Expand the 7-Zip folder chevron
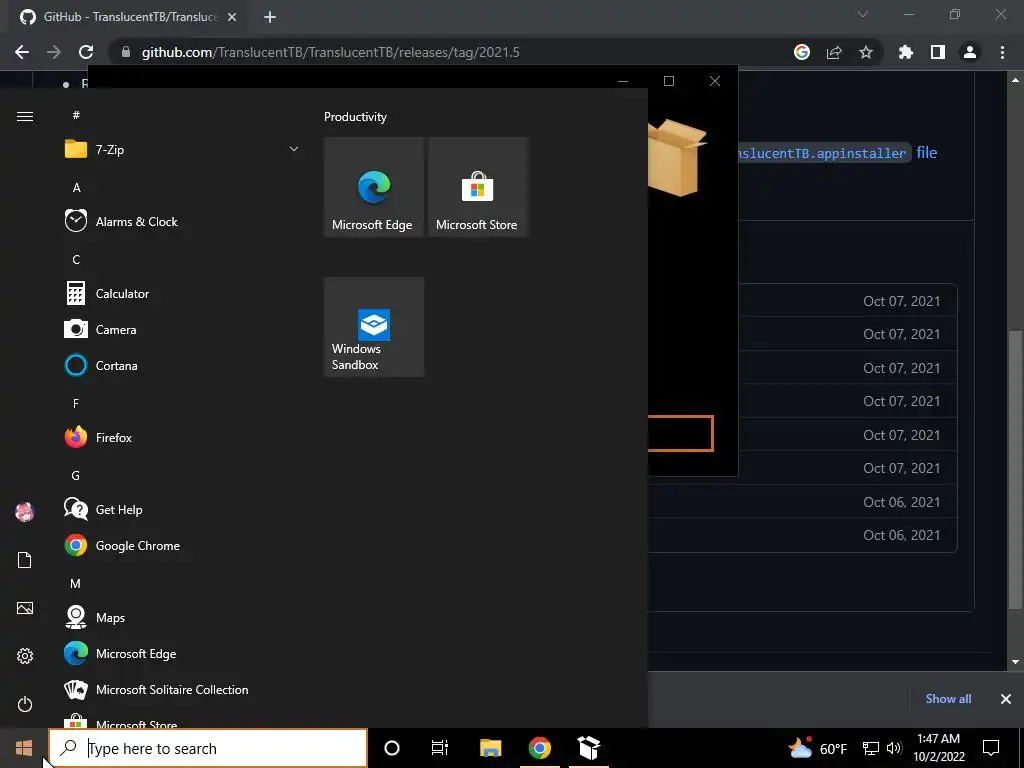The image size is (1024, 768). point(294,150)
